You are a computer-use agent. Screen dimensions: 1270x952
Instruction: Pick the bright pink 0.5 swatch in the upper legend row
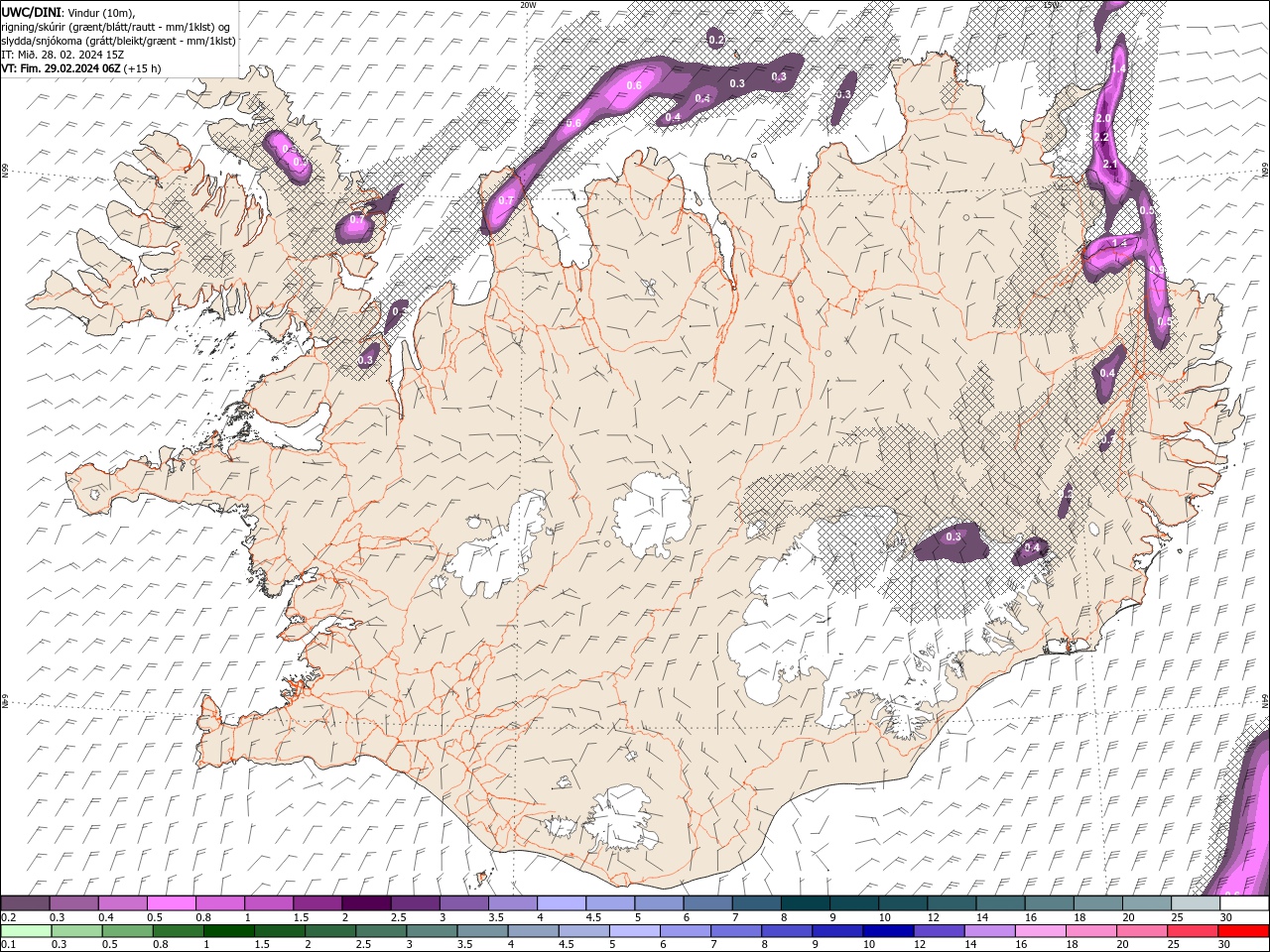[171, 903]
